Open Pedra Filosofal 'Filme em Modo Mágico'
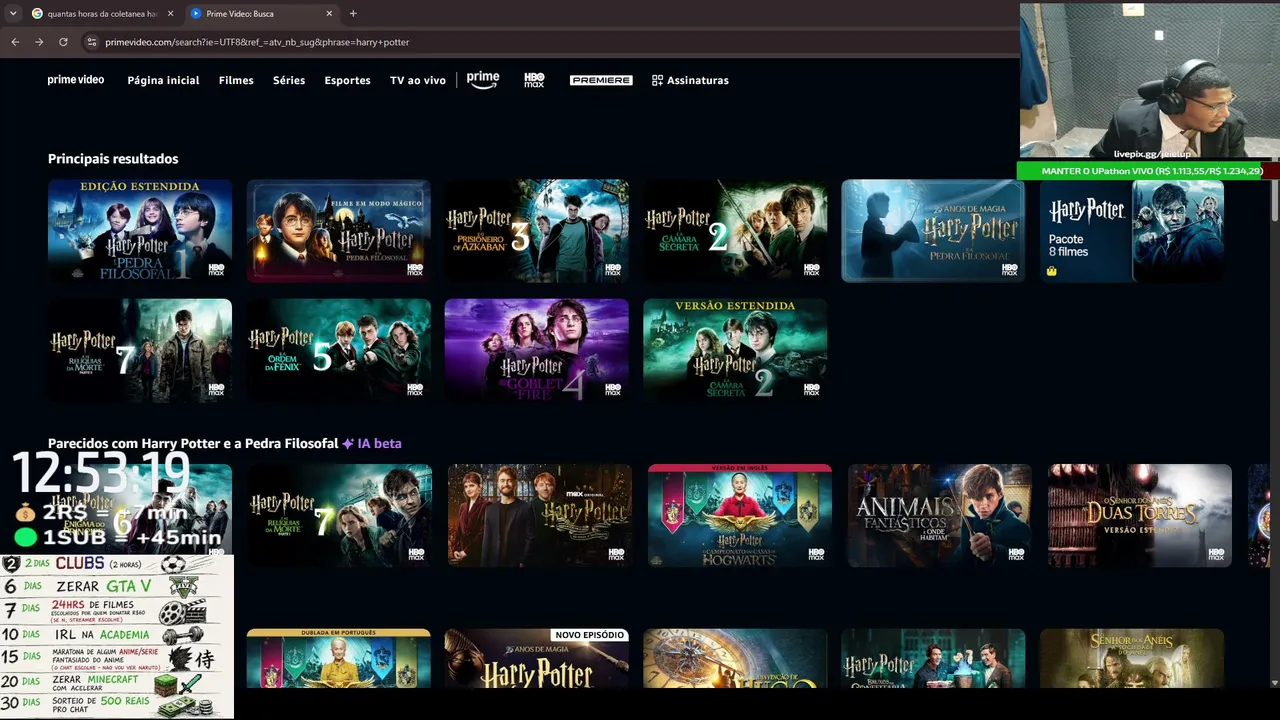The image size is (1280, 720). pyautogui.click(x=339, y=231)
